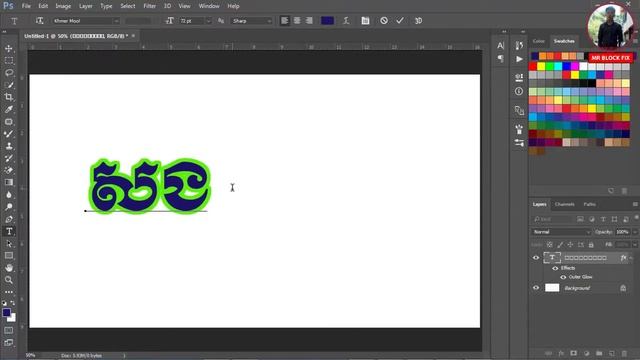Click the Background layer lock icon
The image size is (640, 360).
[x=623, y=288]
